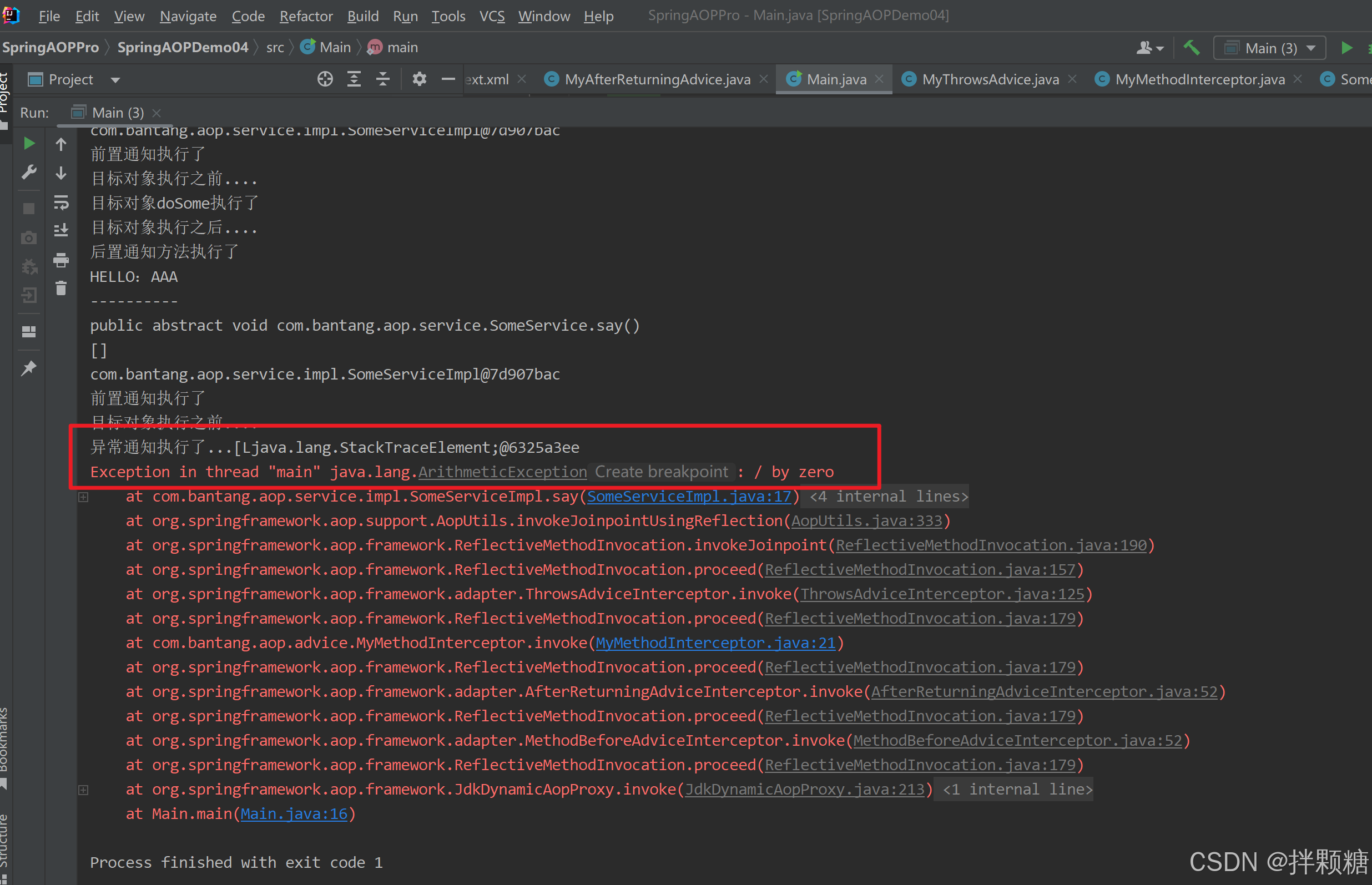Open the Project view dropdown
1372x885 pixels.
click(115, 80)
